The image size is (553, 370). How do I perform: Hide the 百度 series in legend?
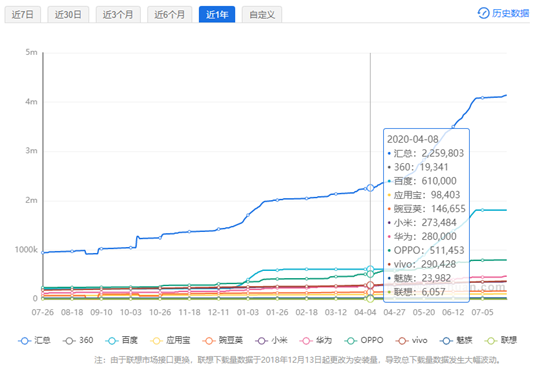(x=121, y=340)
